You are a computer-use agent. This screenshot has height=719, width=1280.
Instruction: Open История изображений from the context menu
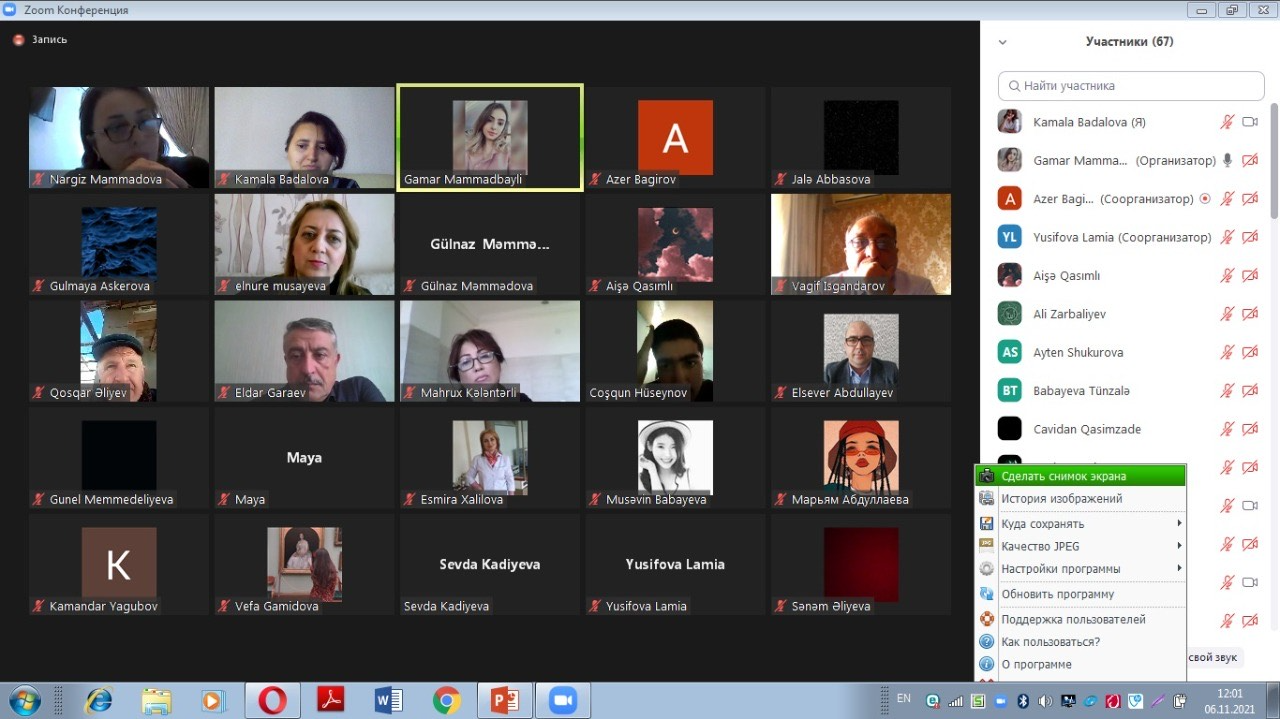click(1080, 498)
